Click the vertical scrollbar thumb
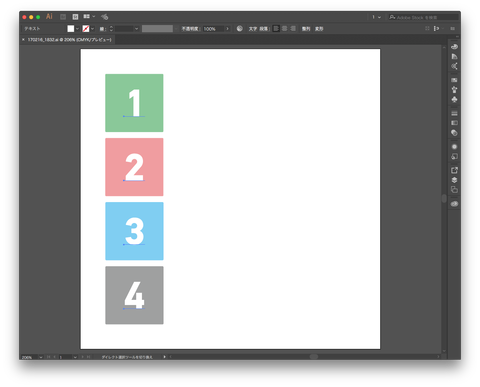 (444, 198)
